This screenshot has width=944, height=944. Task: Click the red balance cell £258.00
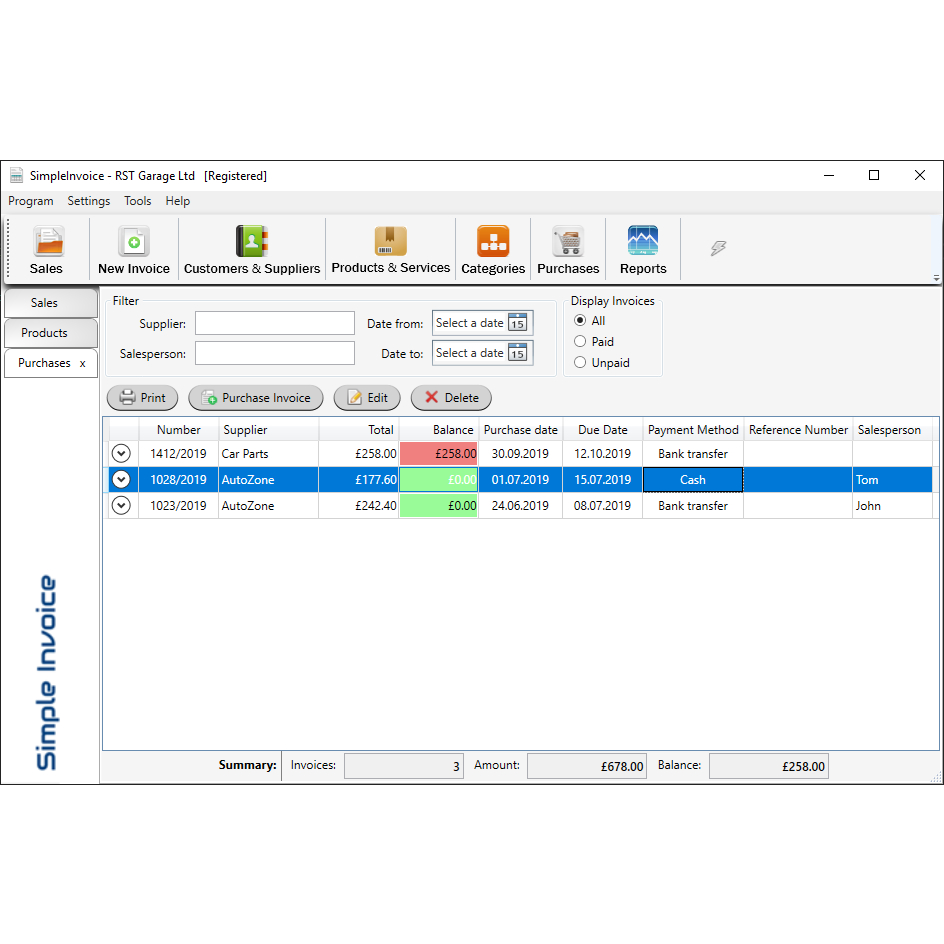[x=439, y=454]
